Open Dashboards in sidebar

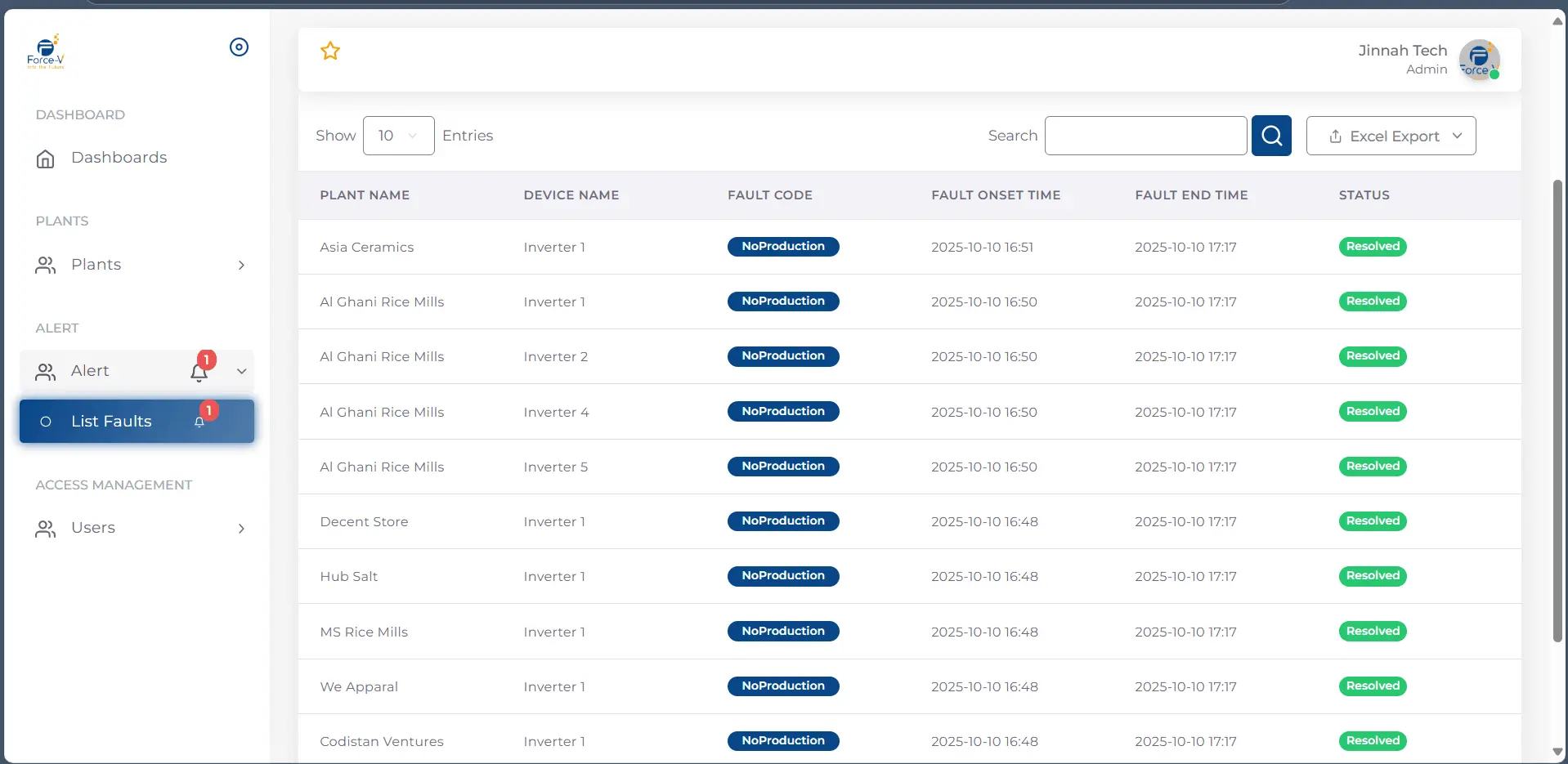(137, 158)
